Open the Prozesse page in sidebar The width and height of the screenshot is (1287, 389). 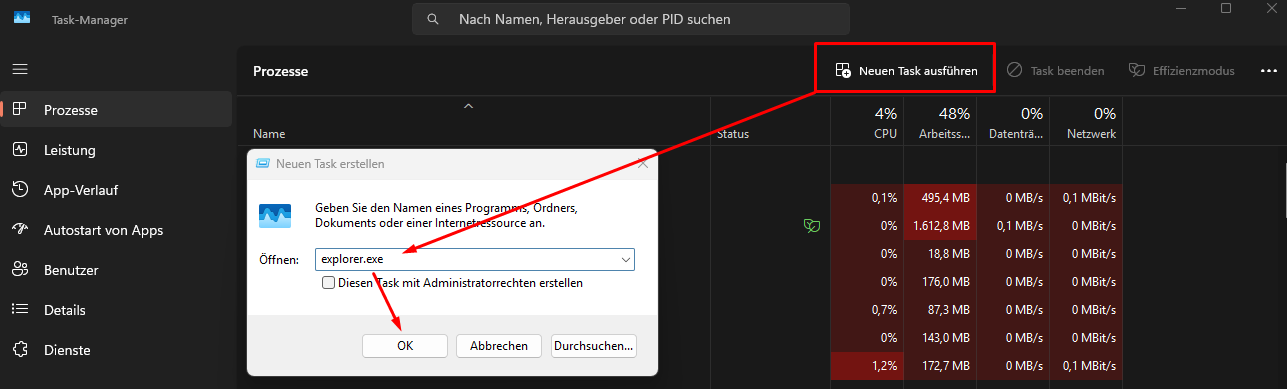[117, 110]
